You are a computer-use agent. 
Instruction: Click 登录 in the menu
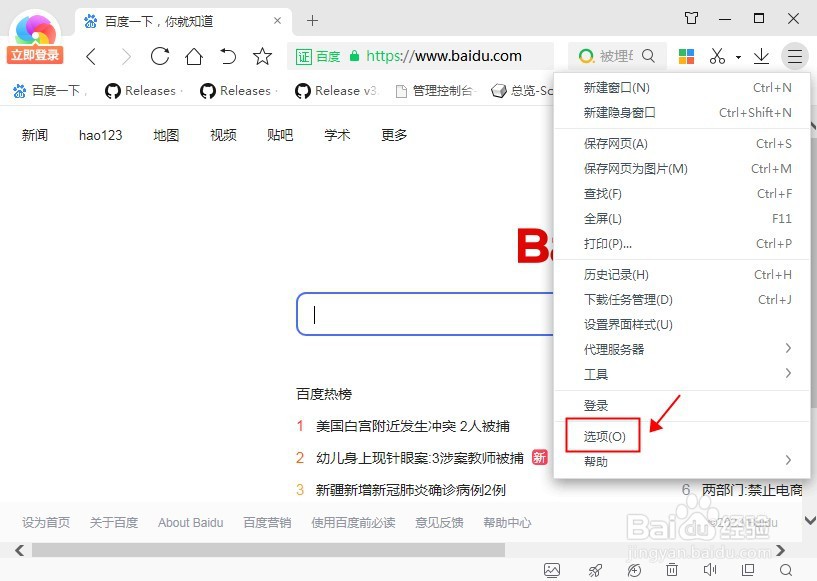coord(682,405)
